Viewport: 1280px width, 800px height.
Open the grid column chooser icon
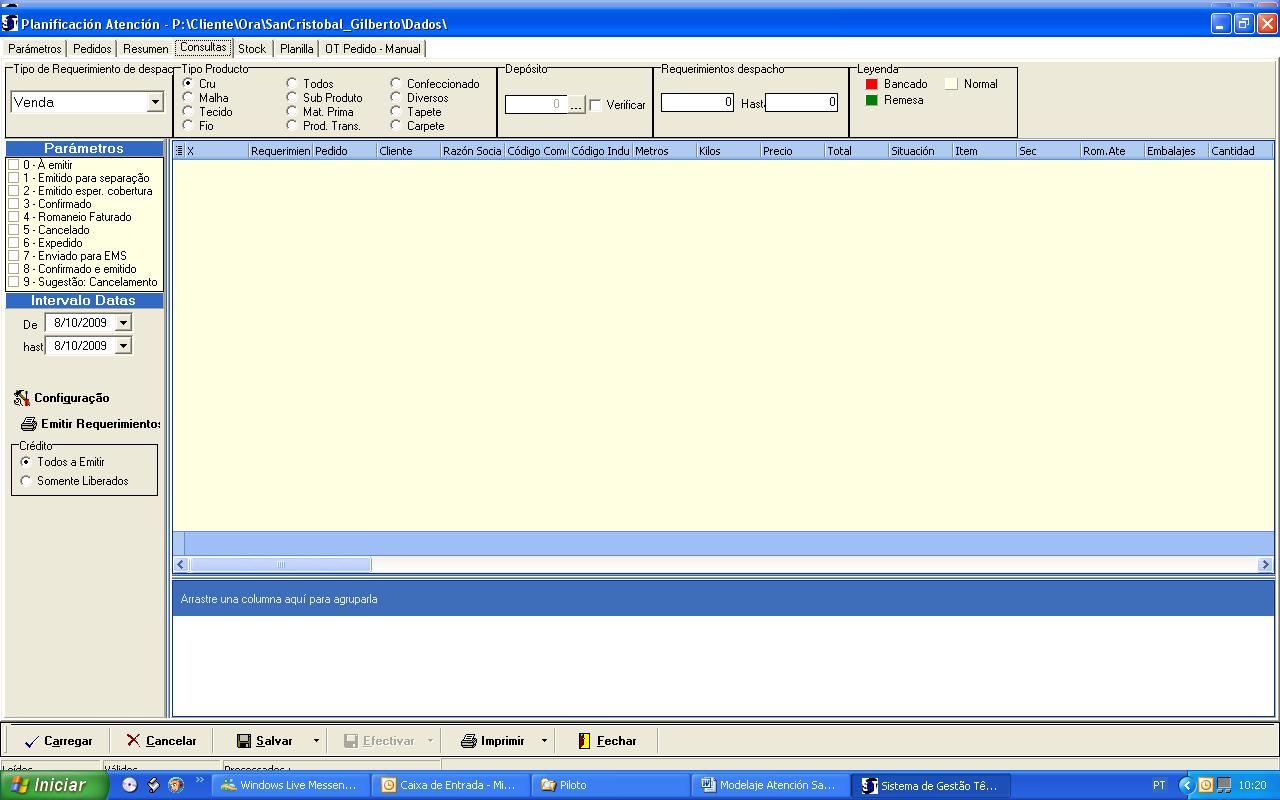pyautogui.click(x=179, y=151)
